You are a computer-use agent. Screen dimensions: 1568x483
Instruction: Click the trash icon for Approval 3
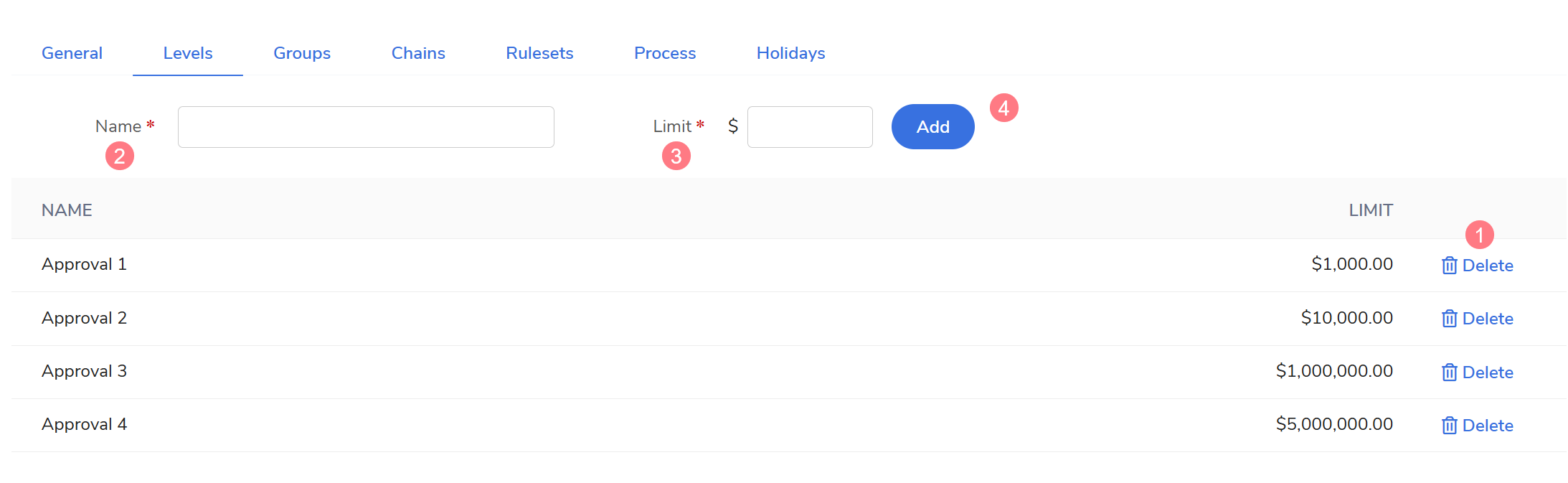tap(1449, 372)
